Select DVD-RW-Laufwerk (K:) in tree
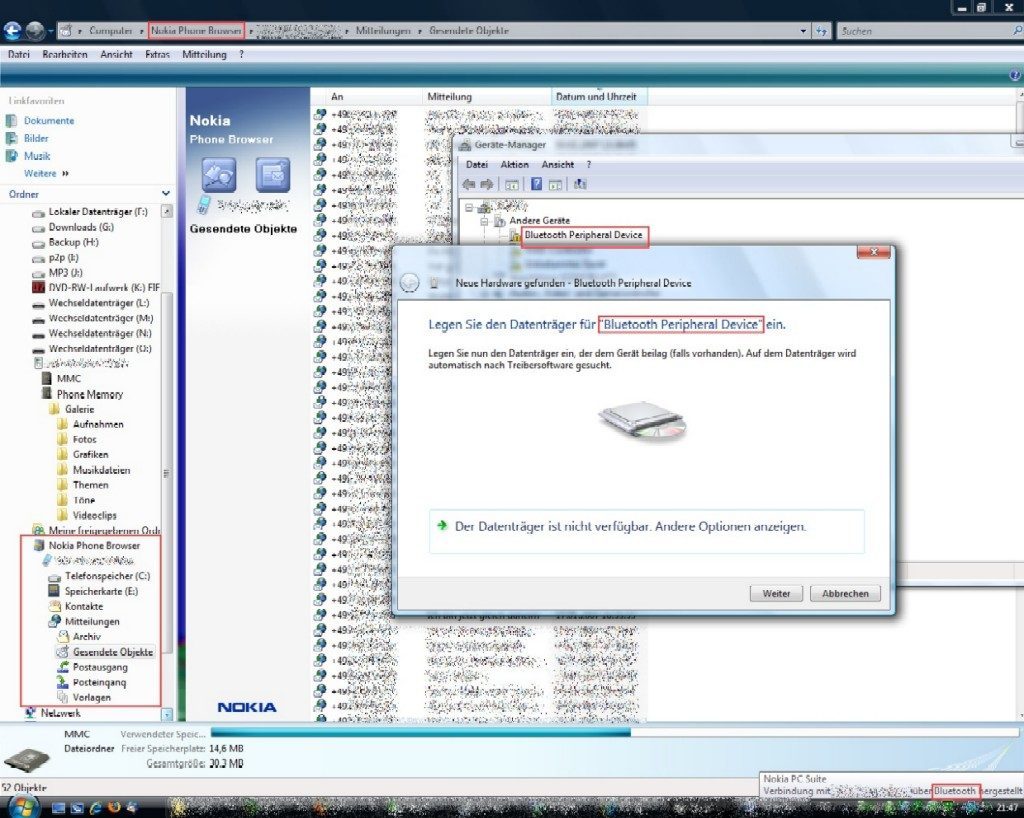This screenshot has height=818, width=1024. (104, 288)
